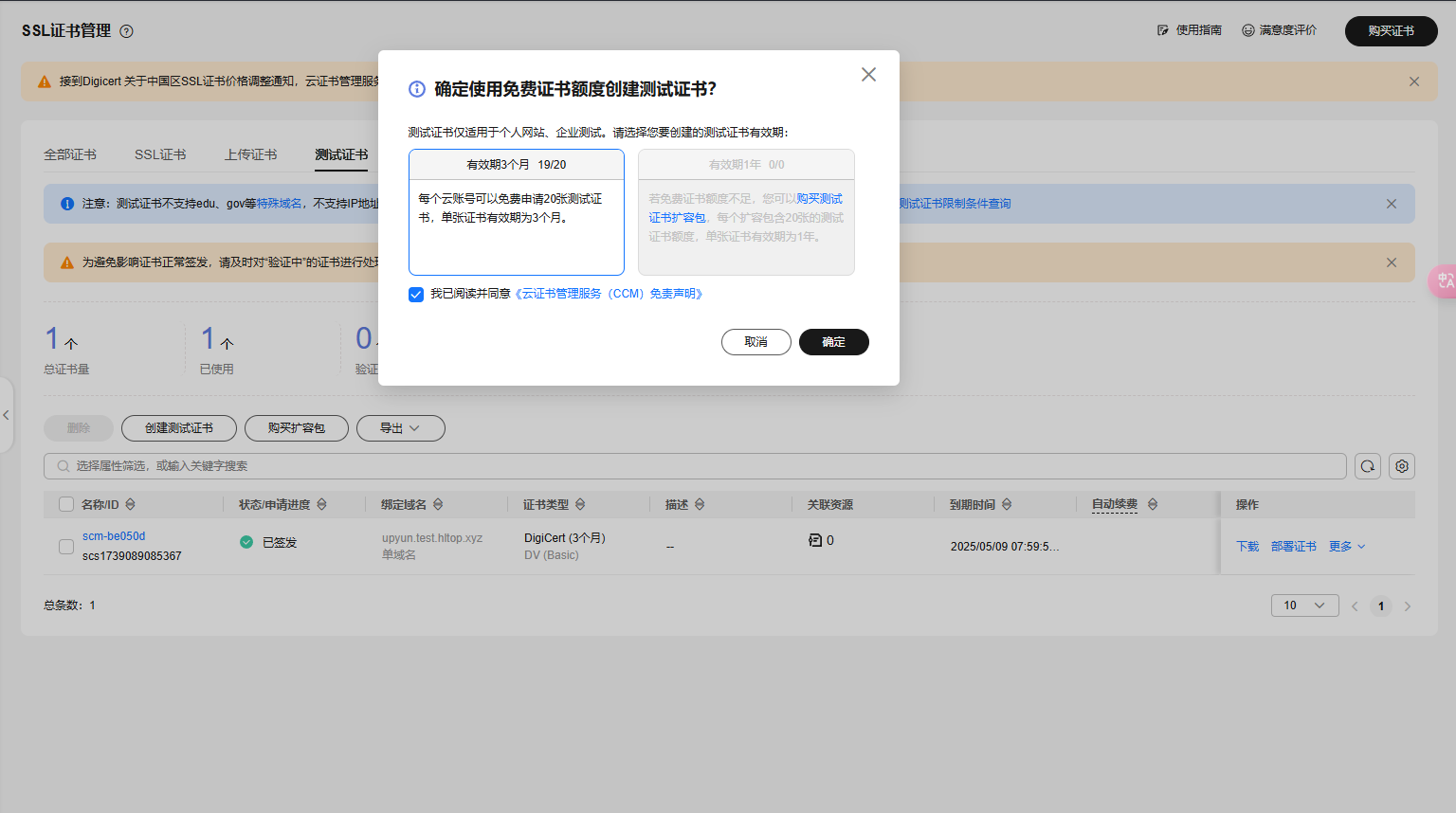This screenshot has height=813, width=1456.
Task: Click the 已签发 status text
Action: 280,543
